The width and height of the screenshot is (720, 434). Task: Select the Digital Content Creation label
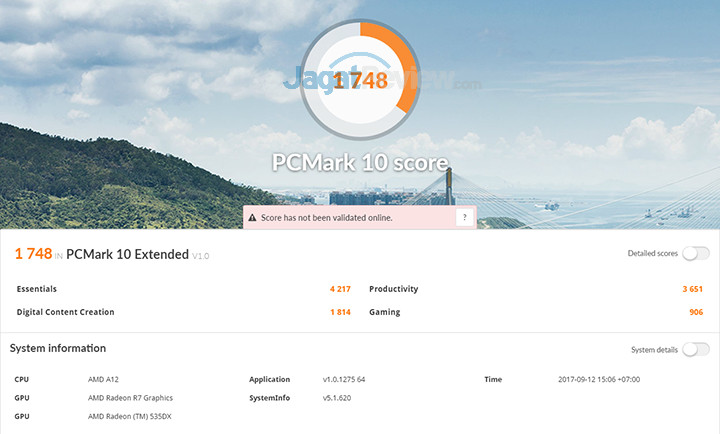(65, 312)
